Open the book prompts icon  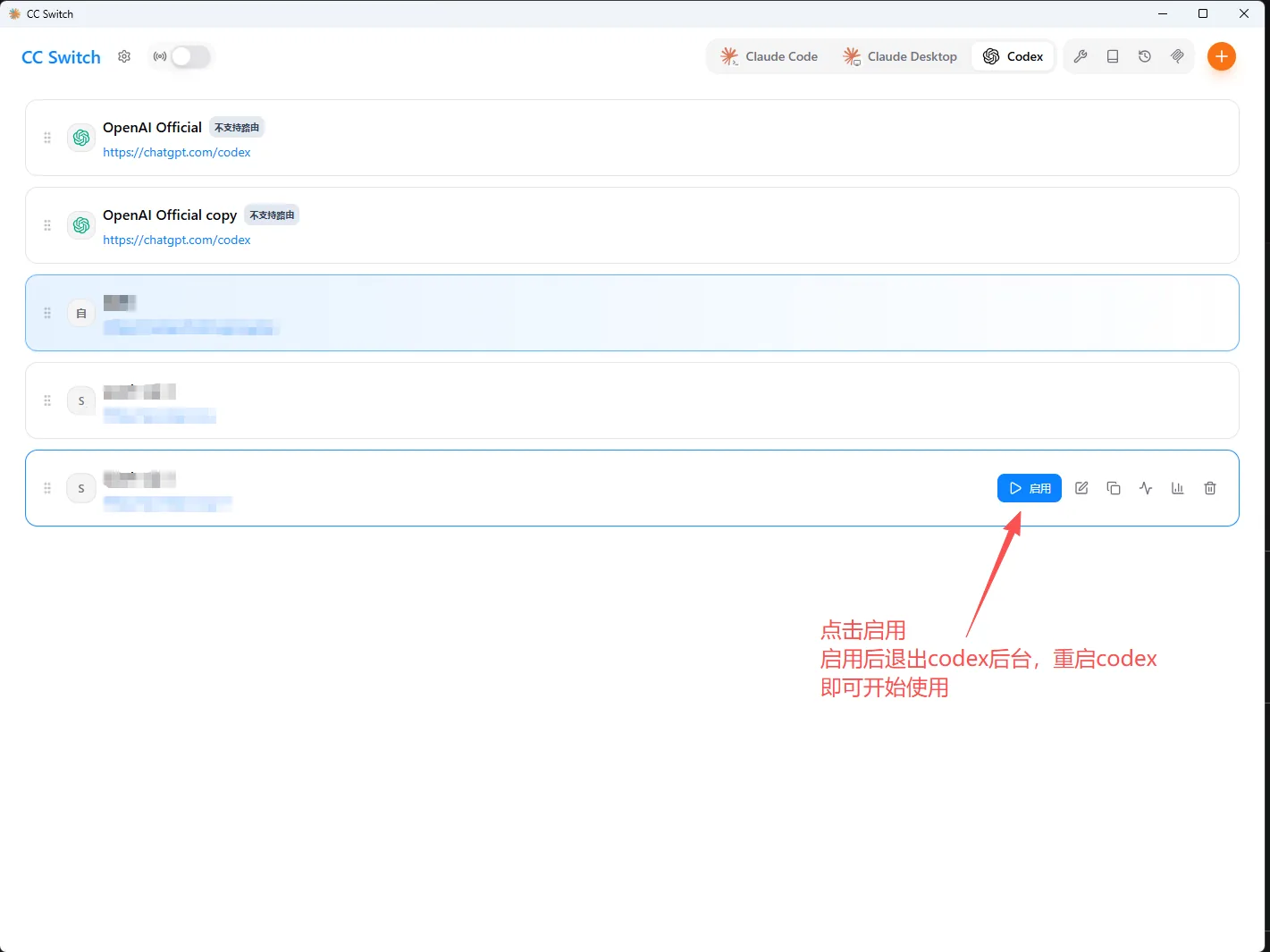pyautogui.click(x=1113, y=56)
